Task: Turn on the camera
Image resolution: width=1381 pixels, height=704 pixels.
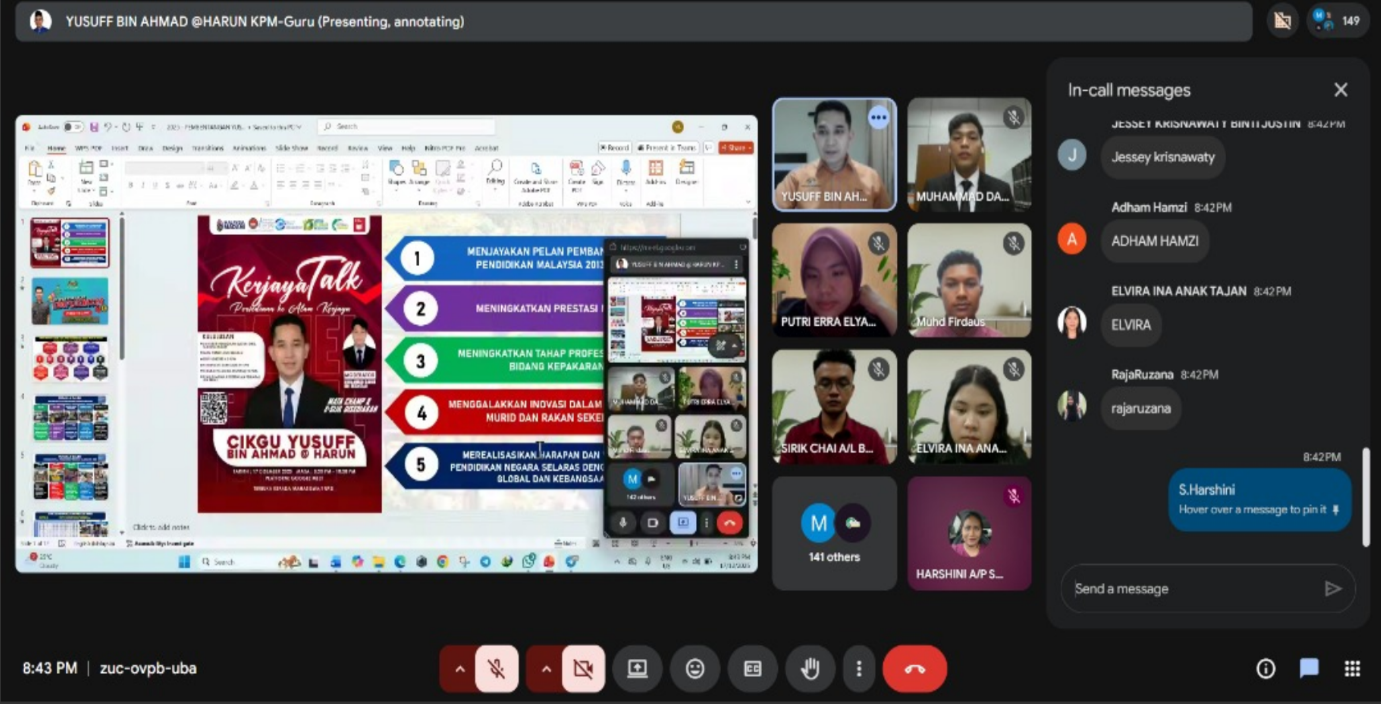Action: point(583,669)
